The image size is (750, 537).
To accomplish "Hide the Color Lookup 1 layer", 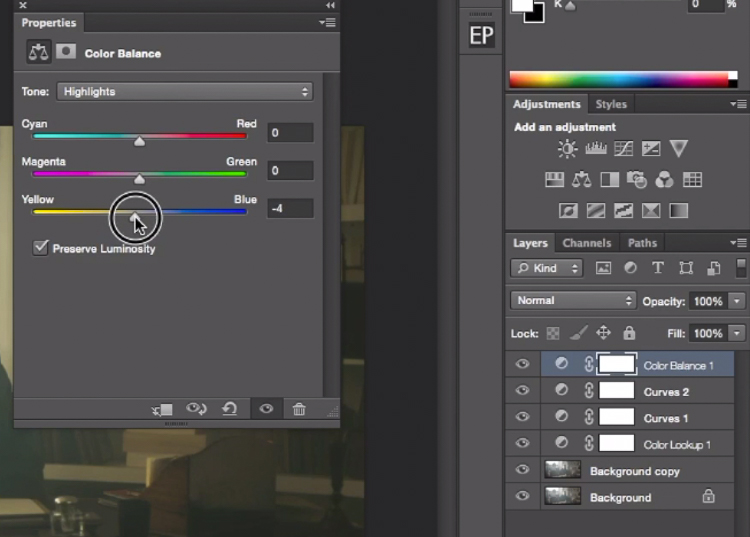I will click(x=522, y=443).
